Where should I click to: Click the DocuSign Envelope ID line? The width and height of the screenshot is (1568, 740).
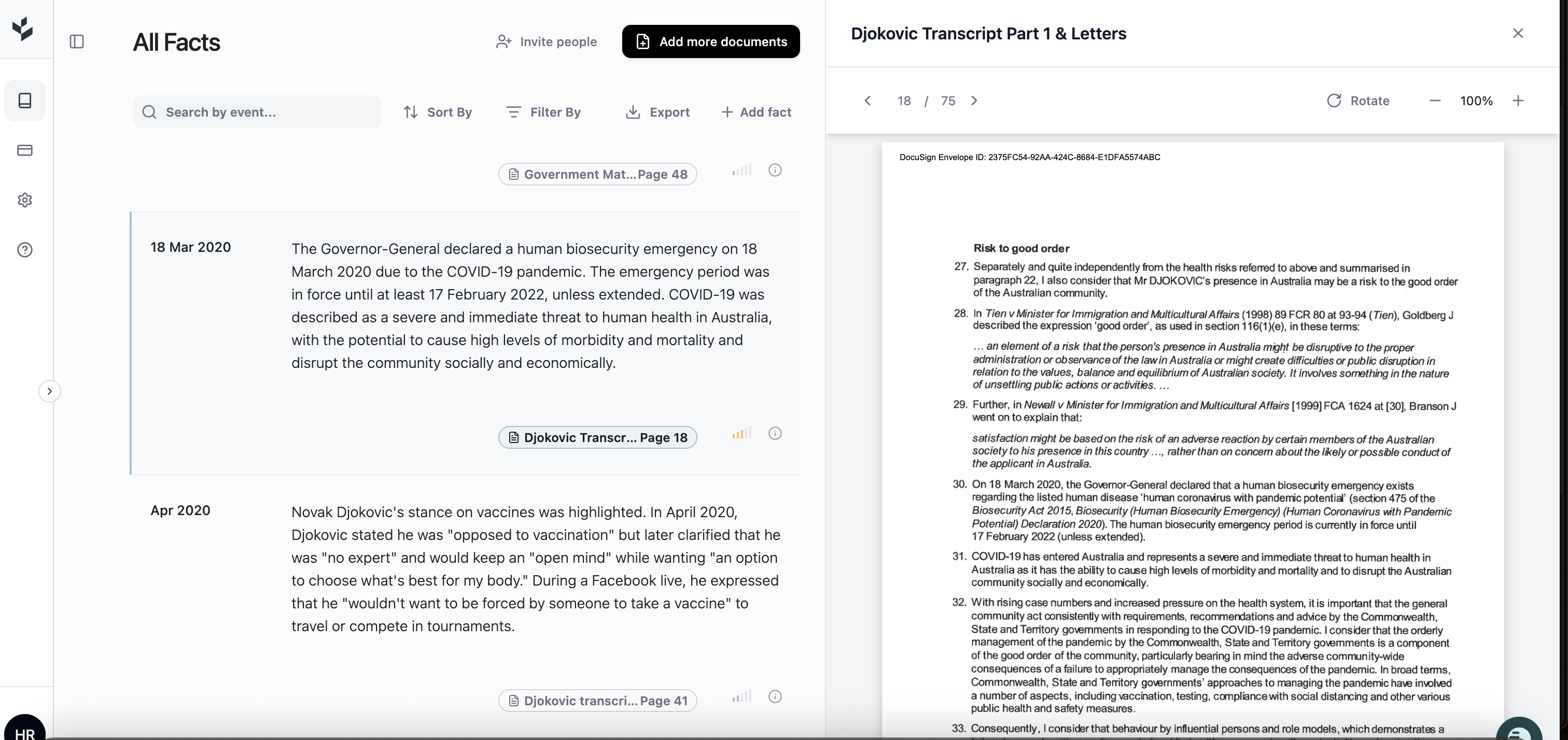1030,157
